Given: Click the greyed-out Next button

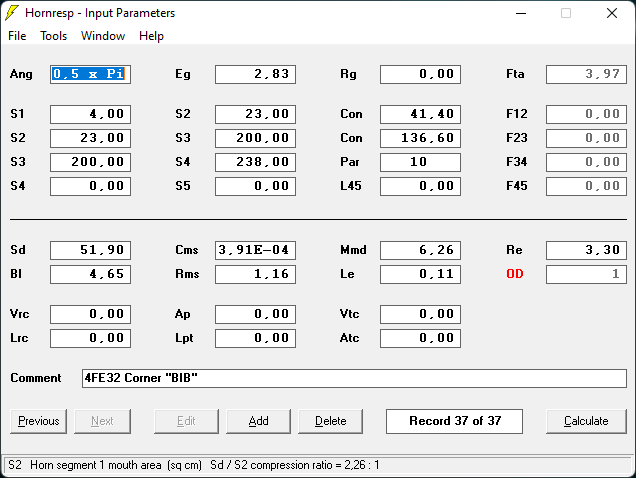Looking at the screenshot, I should 102,421.
